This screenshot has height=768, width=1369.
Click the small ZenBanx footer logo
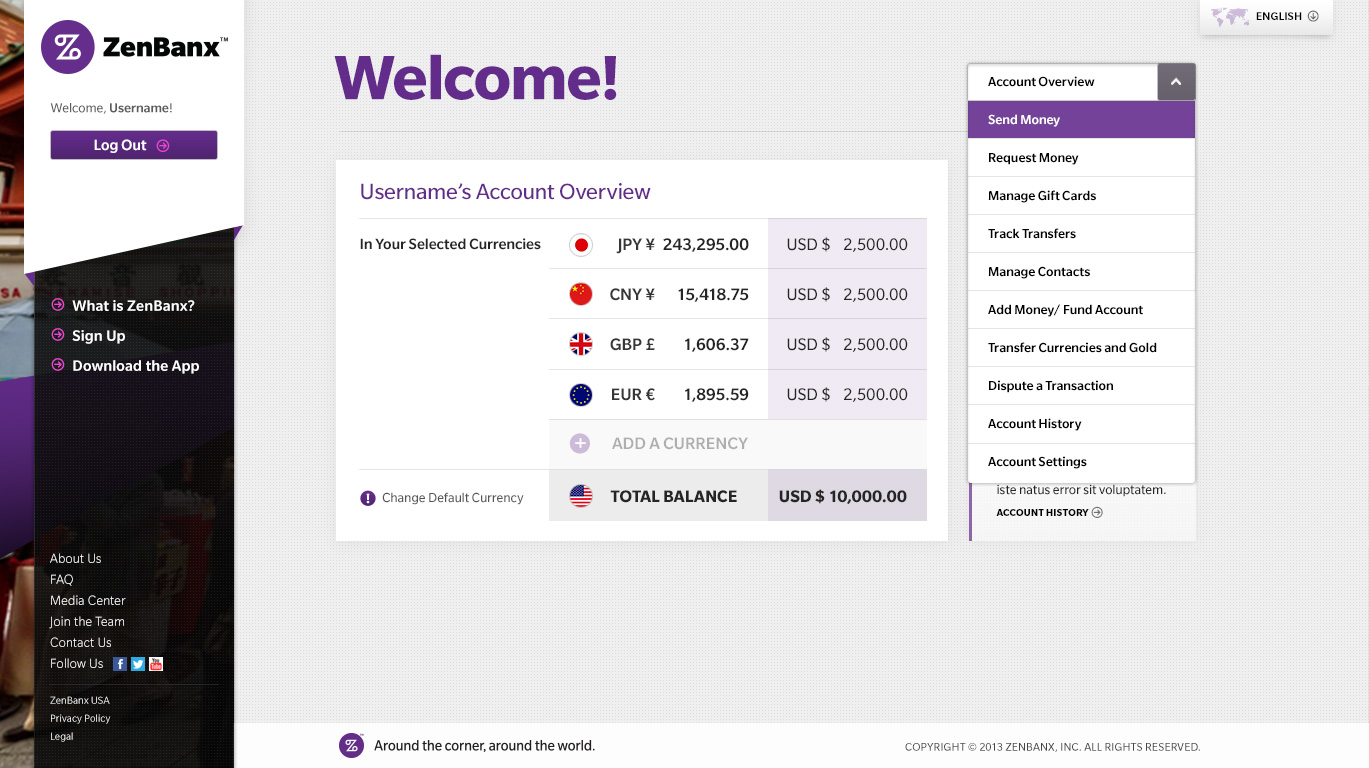point(351,745)
